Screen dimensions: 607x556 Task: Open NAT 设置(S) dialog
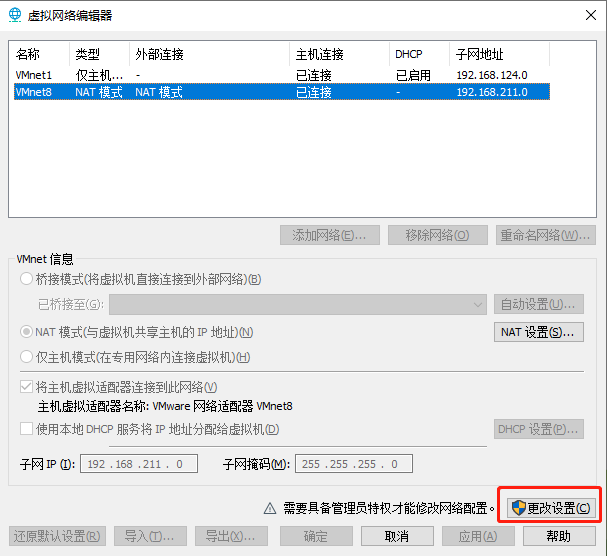[538, 332]
